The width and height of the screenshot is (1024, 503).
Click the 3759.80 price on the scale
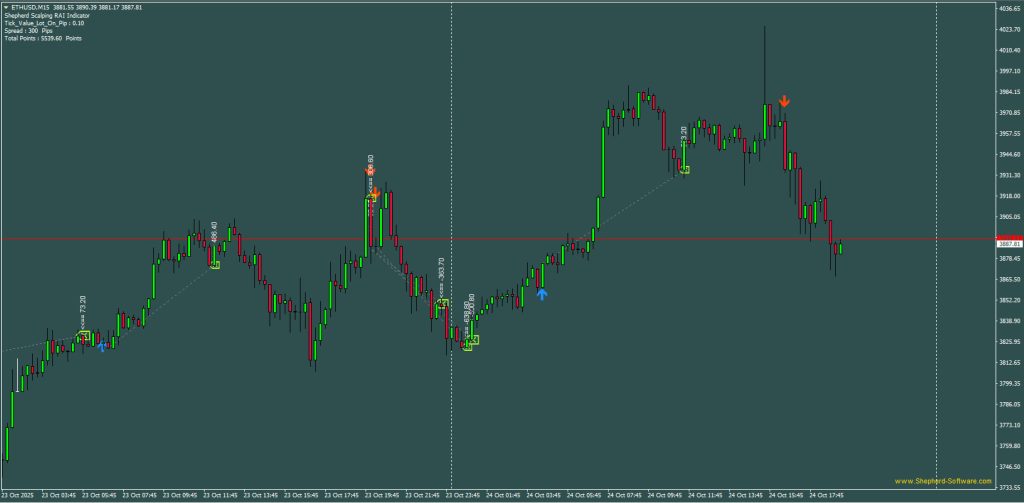click(1009, 446)
